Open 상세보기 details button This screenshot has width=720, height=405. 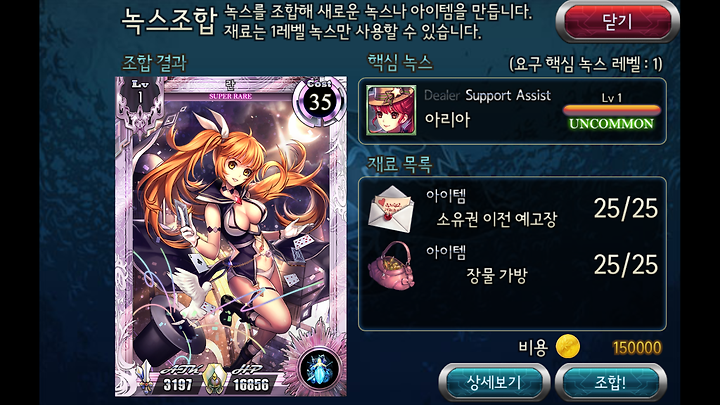coord(494,382)
